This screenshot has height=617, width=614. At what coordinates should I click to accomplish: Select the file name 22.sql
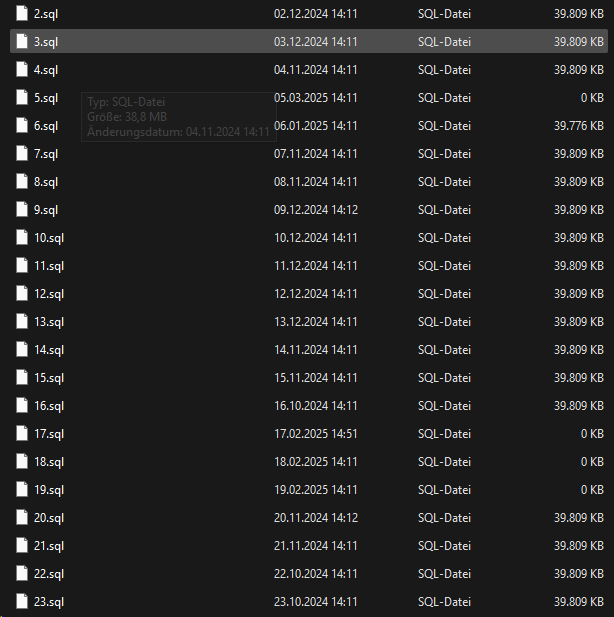pyautogui.click(x=49, y=575)
